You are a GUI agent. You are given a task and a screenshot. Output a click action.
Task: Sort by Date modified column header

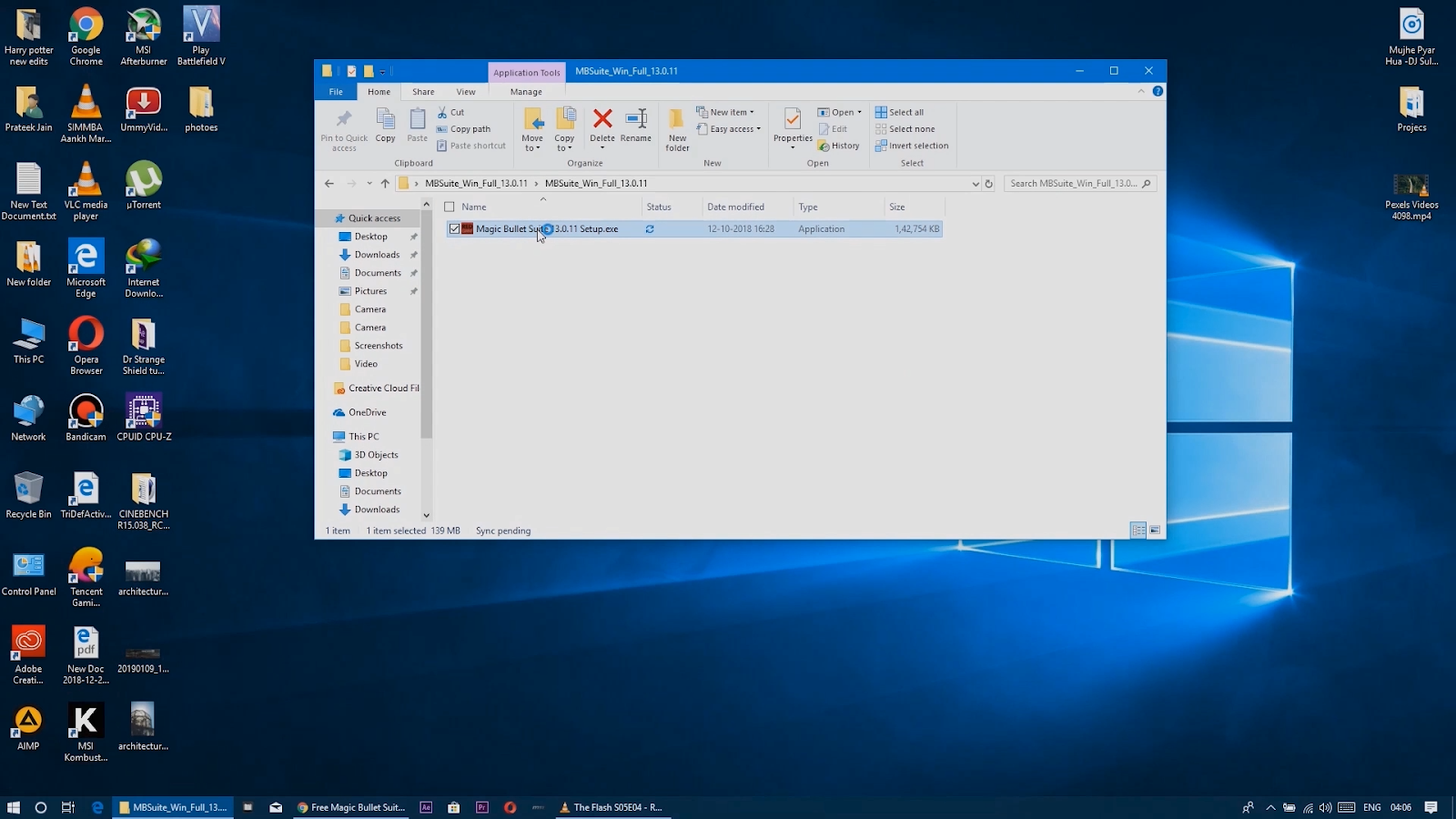tap(747, 207)
